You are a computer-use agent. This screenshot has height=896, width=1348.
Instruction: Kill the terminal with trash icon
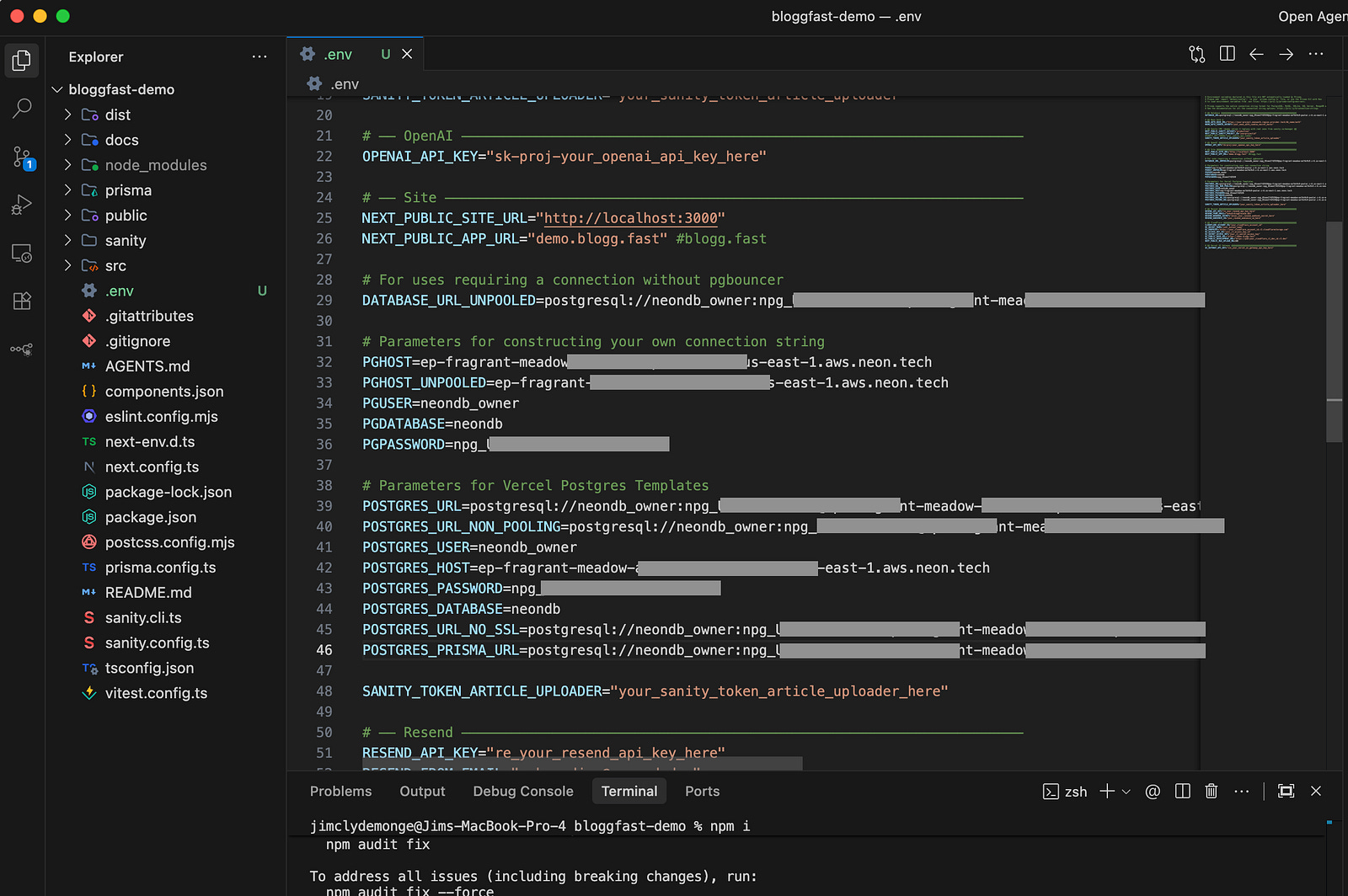pyautogui.click(x=1211, y=791)
